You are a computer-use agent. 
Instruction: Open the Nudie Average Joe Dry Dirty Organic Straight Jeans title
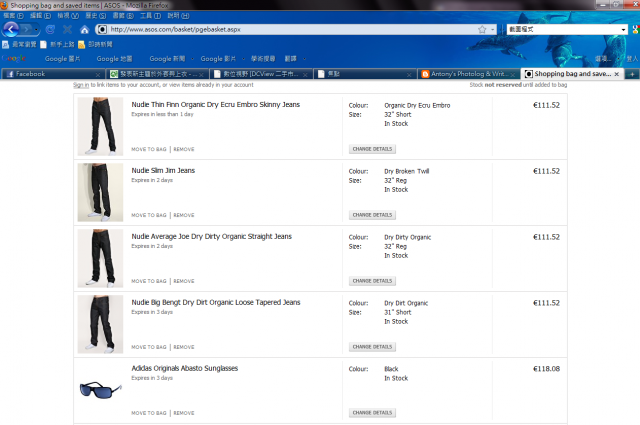click(211, 236)
